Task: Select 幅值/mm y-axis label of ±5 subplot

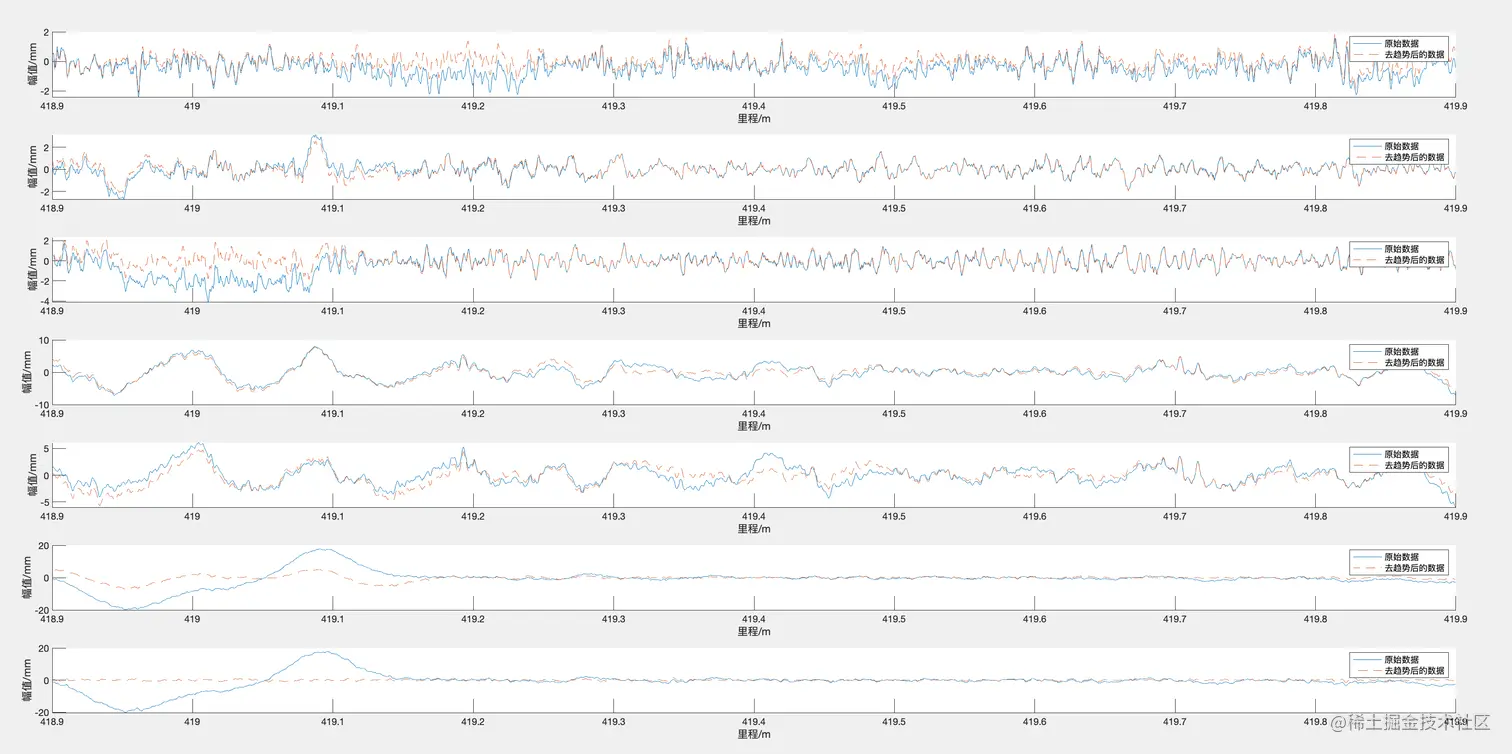Action: (x=31, y=475)
